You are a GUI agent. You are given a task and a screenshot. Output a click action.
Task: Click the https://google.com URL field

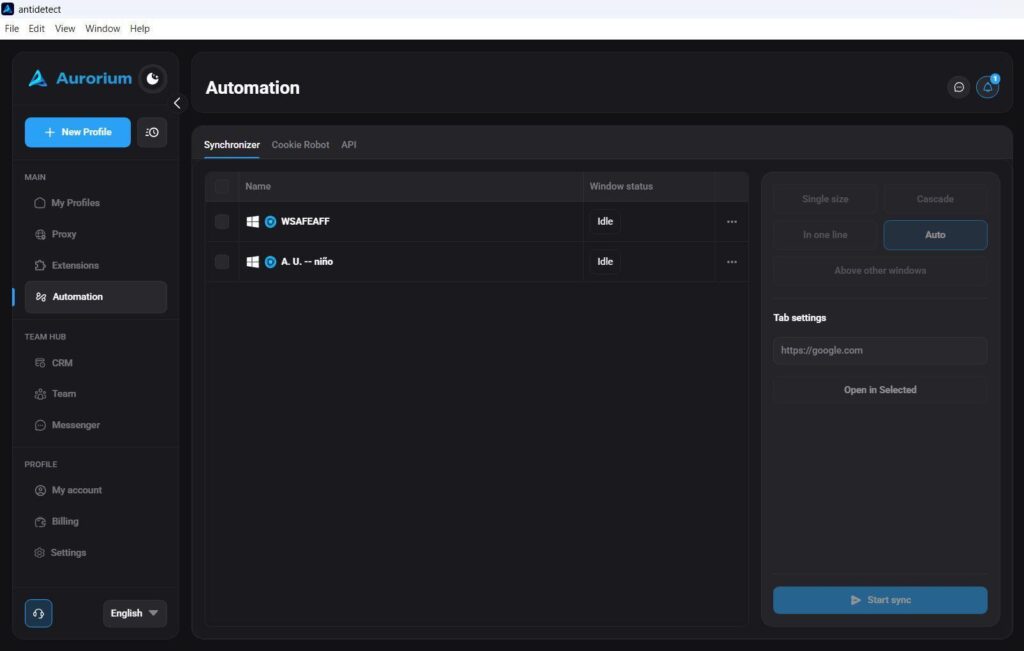[x=880, y=351]
